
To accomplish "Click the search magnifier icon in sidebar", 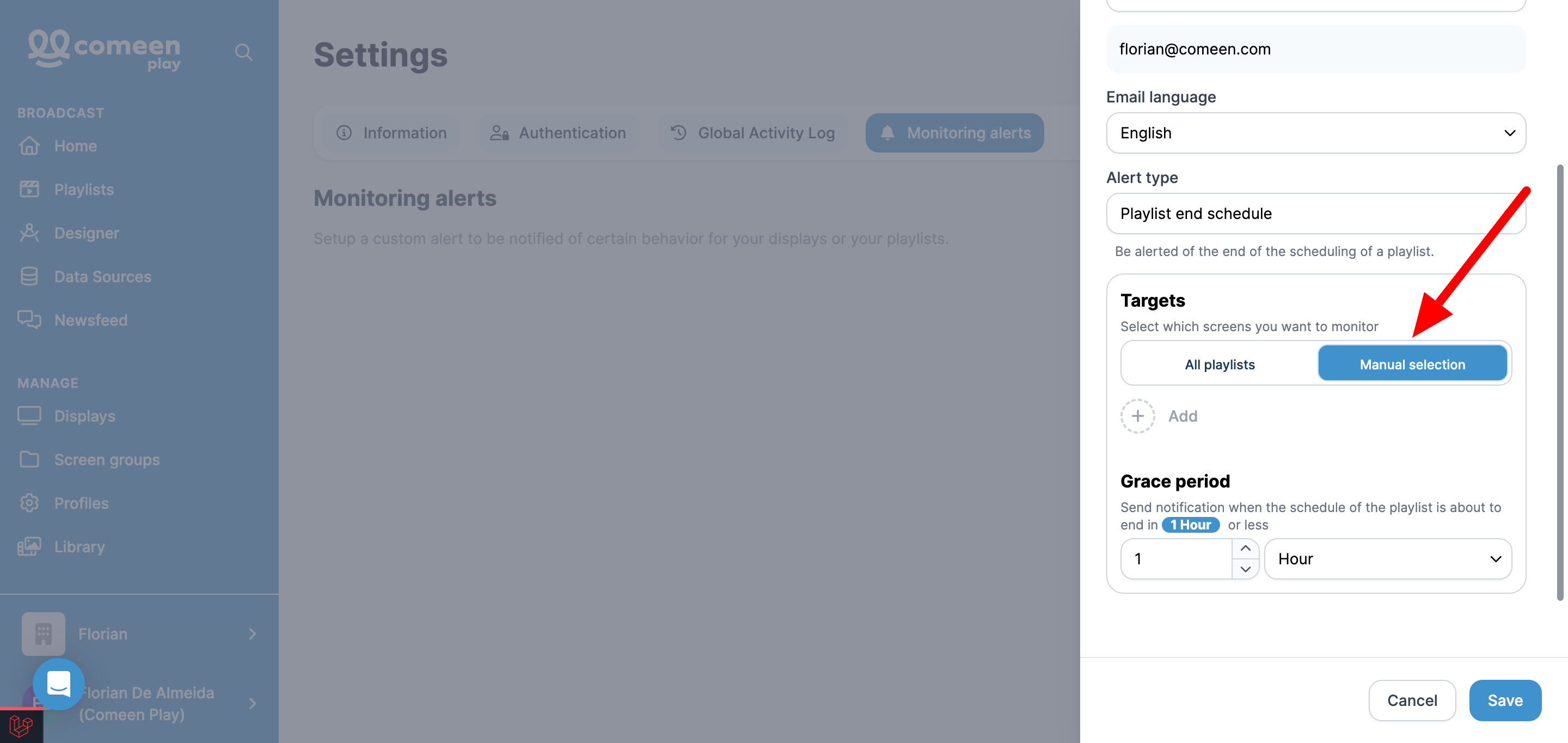I will tap(243, 52).
